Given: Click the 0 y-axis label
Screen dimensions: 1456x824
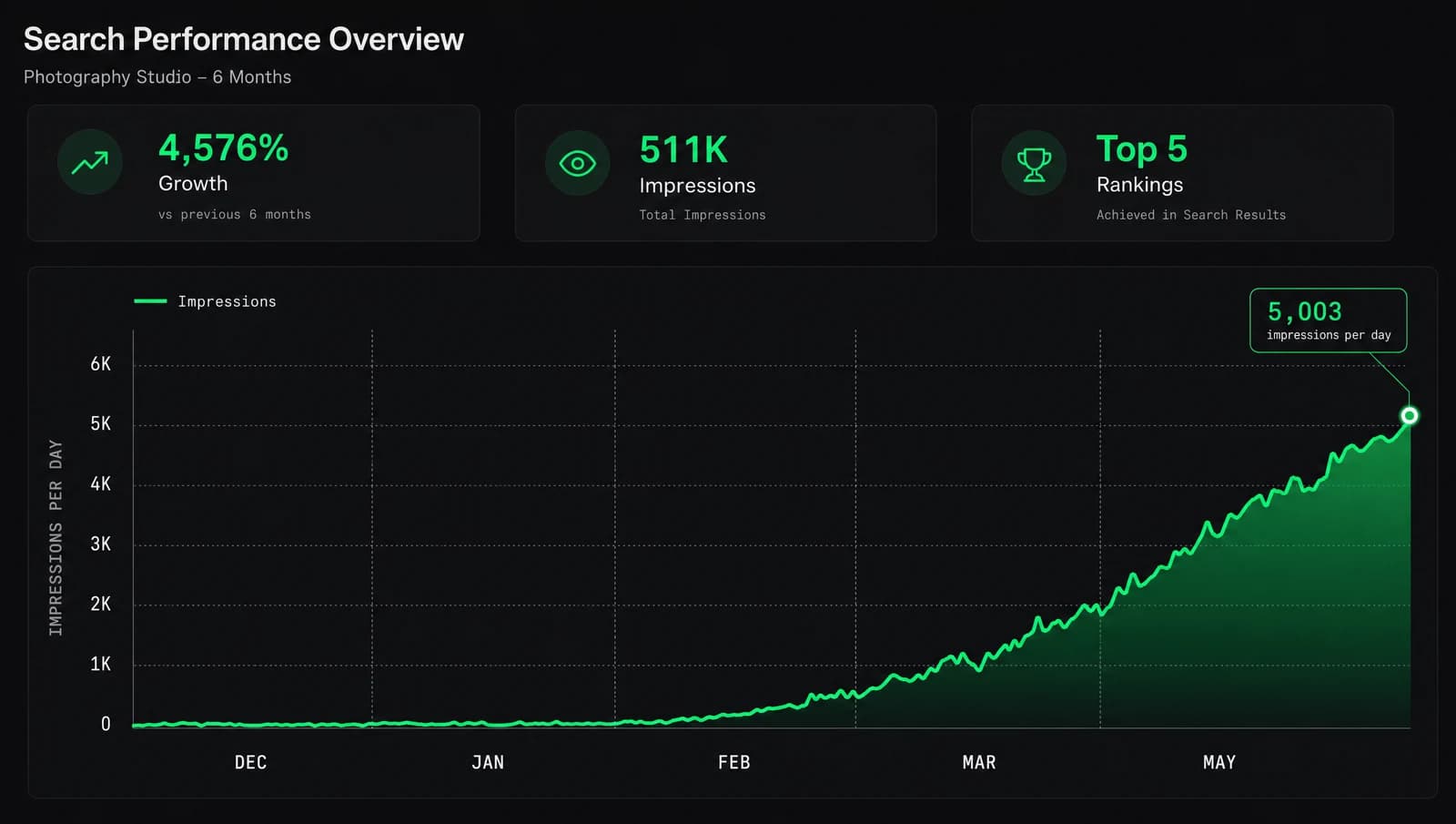Looking at the screenshot, I should pyautogui.click(x=106, y=725).
